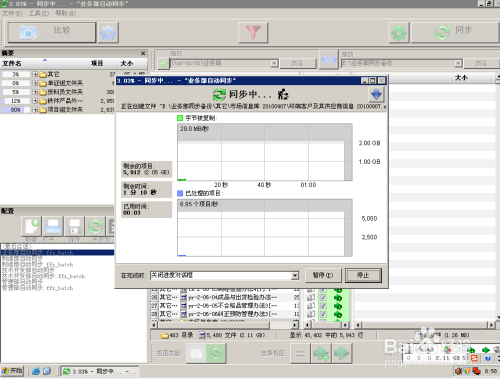The image size is (500, 379).
Task: Click the 12% progress bar in overview
Action: pyautogui.click(x=15, y=101)
